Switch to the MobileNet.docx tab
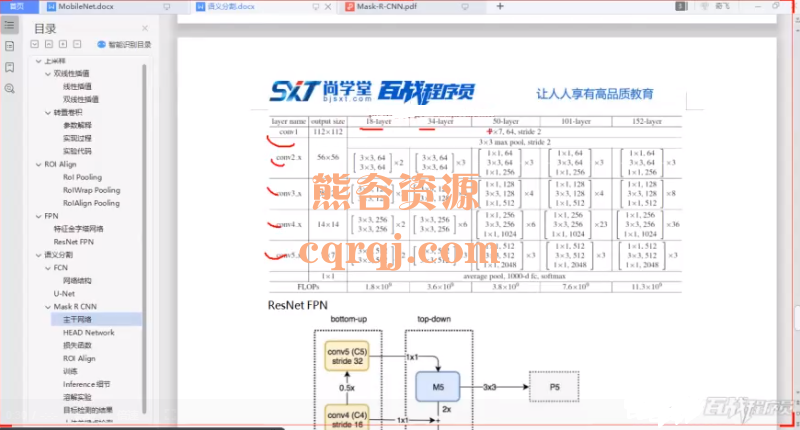The height and width of the screenshot is (430, 800). click(86, 7)
